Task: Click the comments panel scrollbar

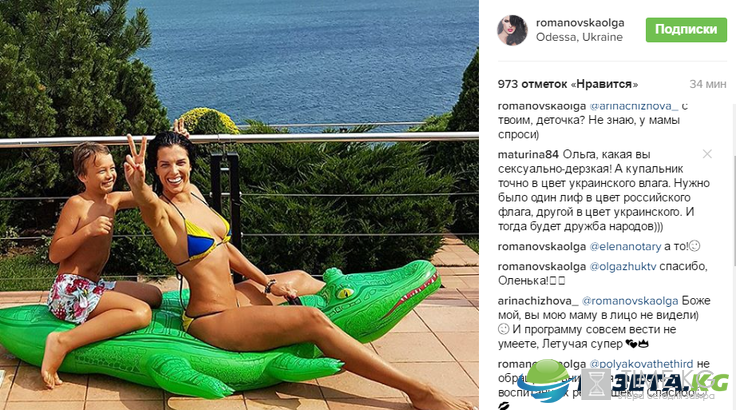Action: coord(733,207)
